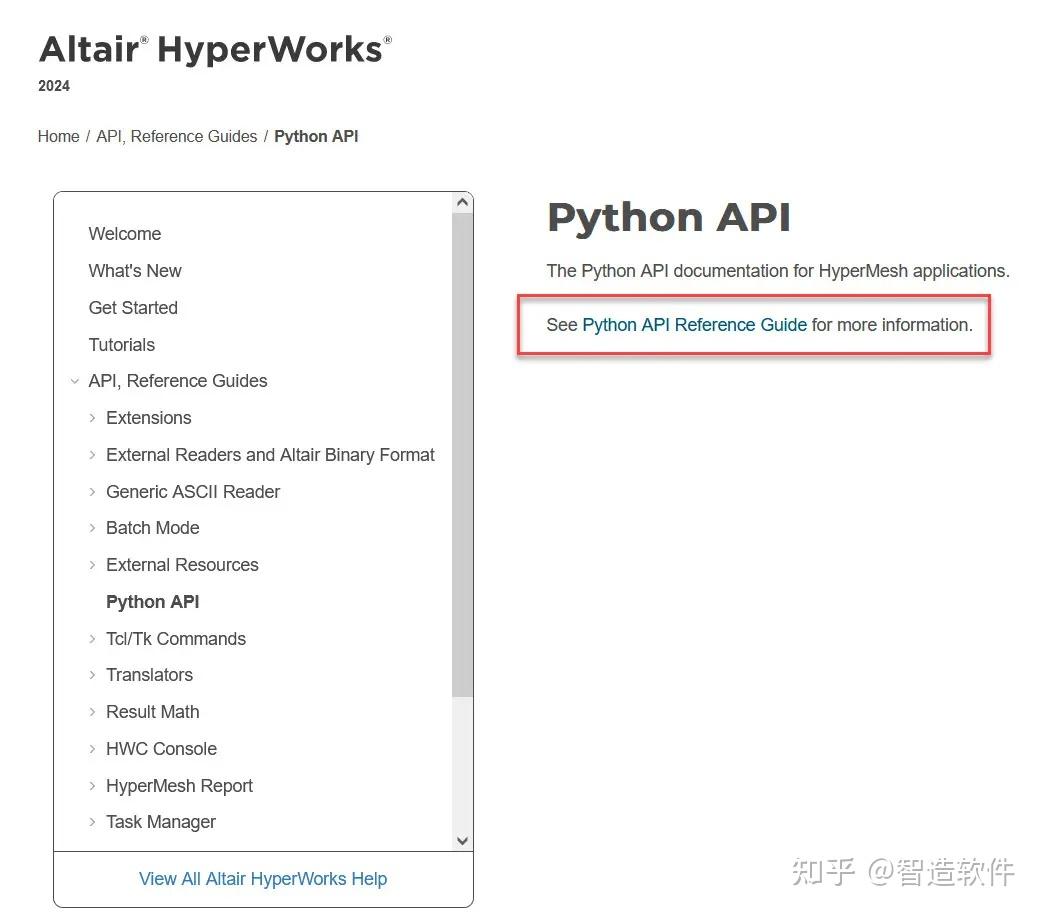
Task: Collapse the API, Reference Guides tree
Action: 75,381
